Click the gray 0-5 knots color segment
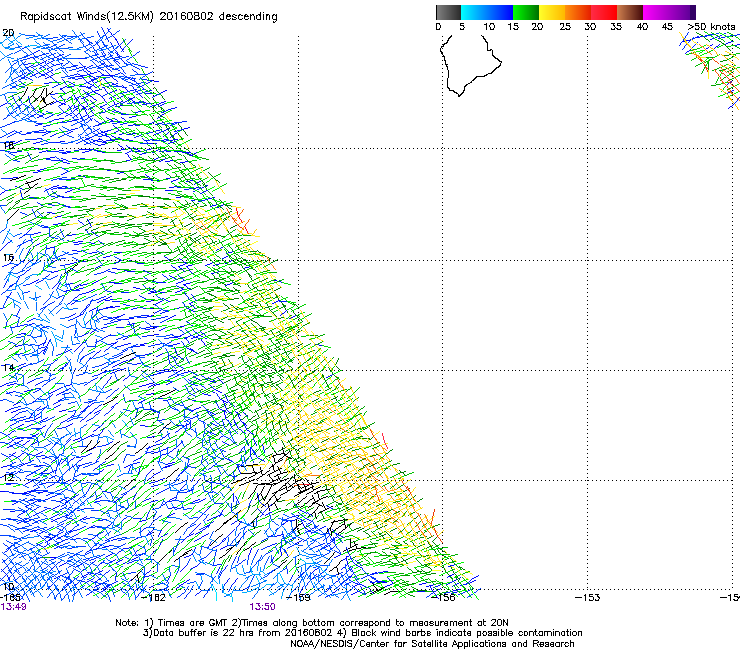 pyautogui.click(x=448, y=12)
